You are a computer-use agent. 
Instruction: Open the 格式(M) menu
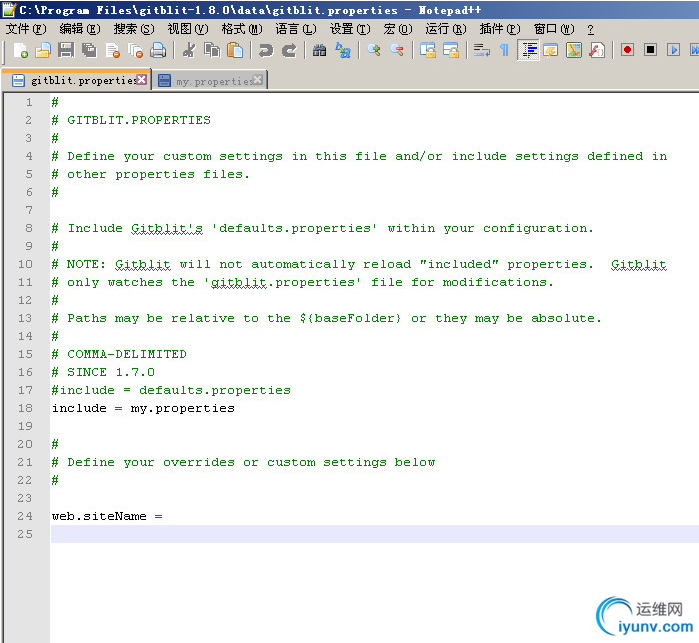click(x=242, y=29)
